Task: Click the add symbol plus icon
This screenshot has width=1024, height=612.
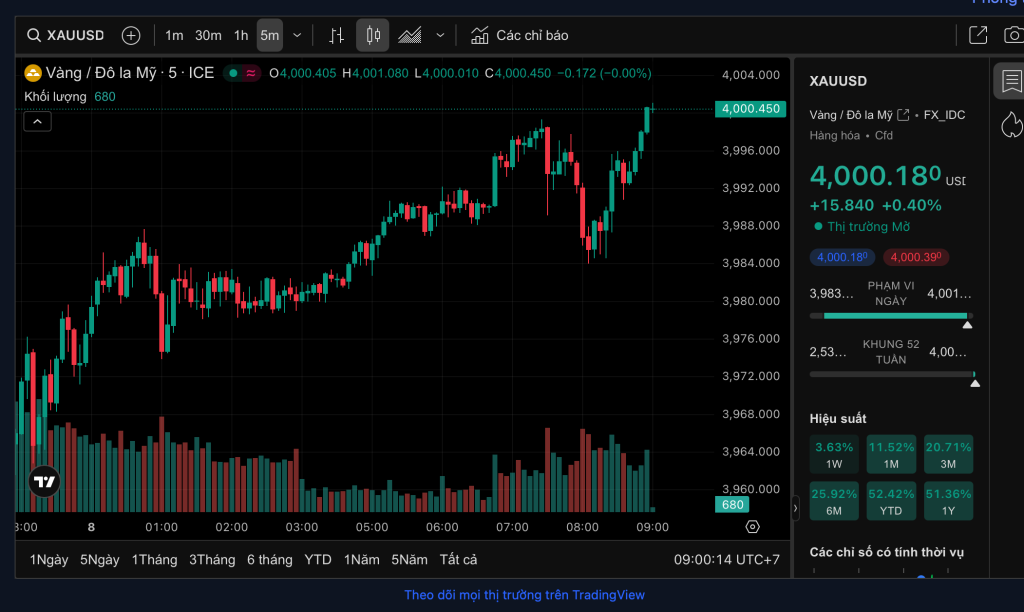Action: pos(131,35)
